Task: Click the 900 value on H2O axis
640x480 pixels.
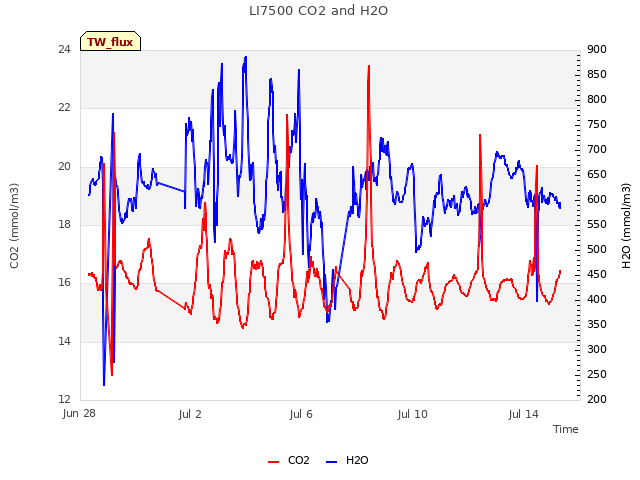Action: 597,49
